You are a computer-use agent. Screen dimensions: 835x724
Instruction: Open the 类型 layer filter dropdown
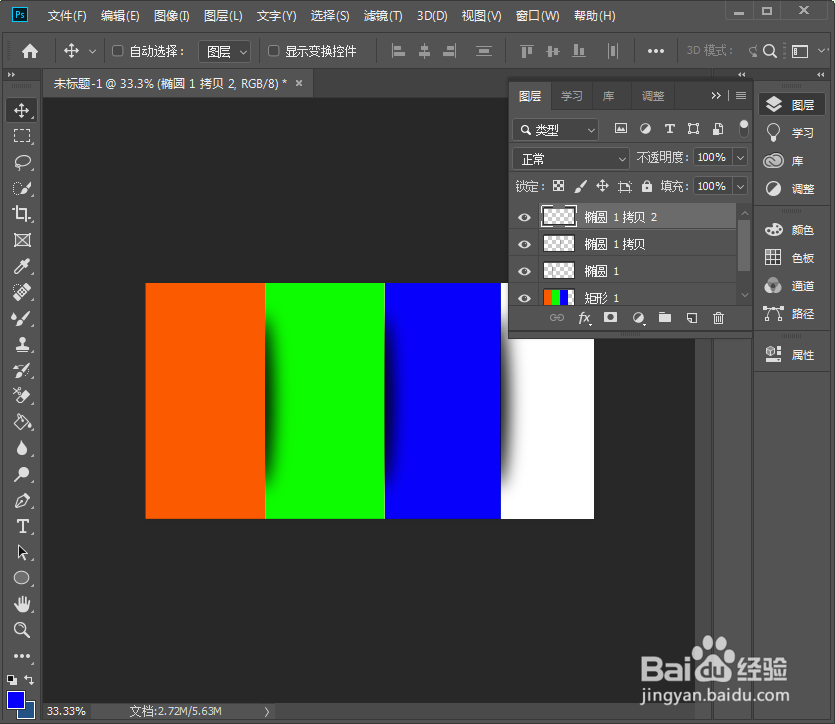(555, 129)
